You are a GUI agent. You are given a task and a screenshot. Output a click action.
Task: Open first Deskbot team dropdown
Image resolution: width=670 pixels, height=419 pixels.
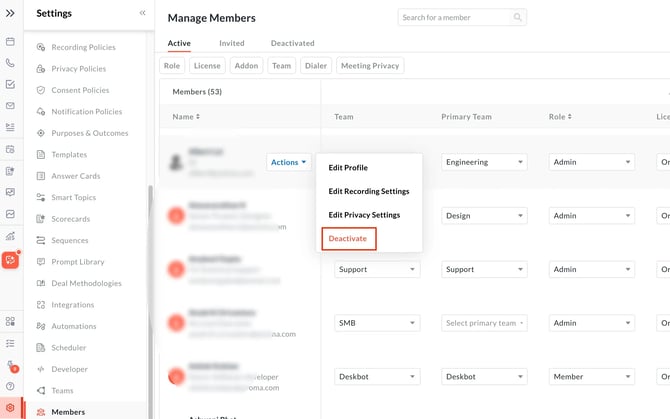pyautogui.click(x=377, y=377)
